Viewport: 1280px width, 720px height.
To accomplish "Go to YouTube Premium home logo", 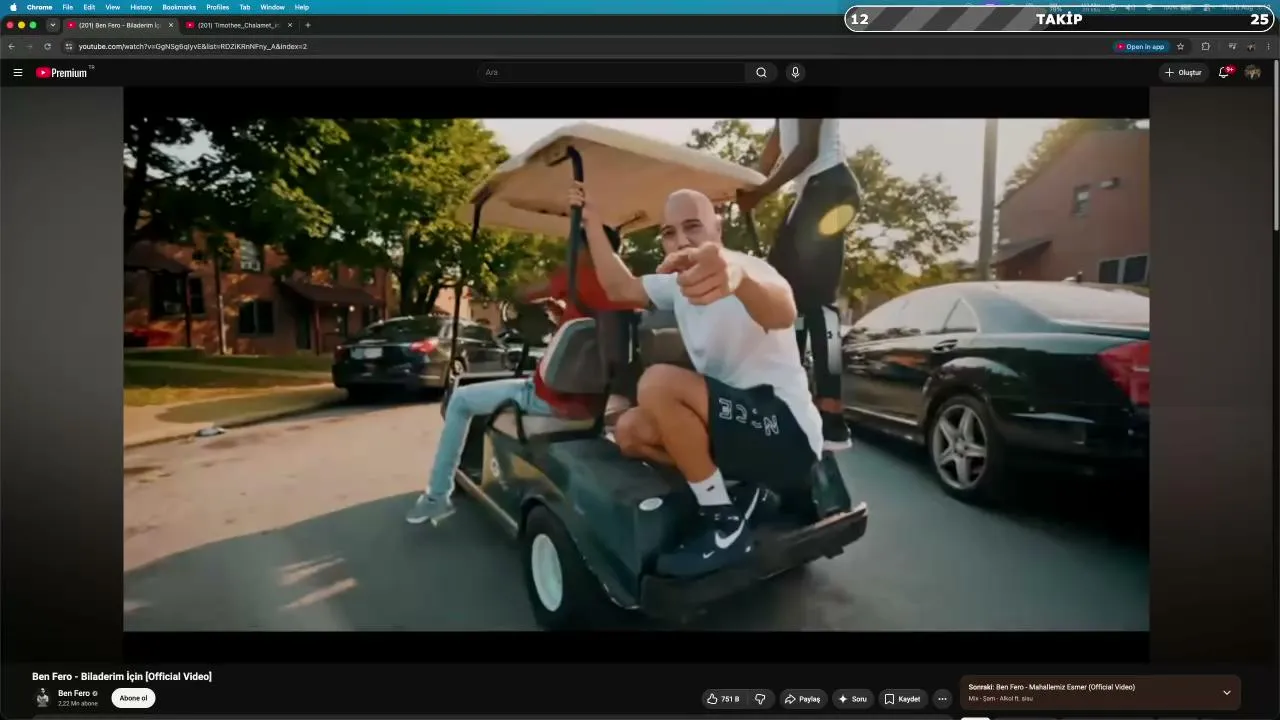I will (x=62, y=73).
